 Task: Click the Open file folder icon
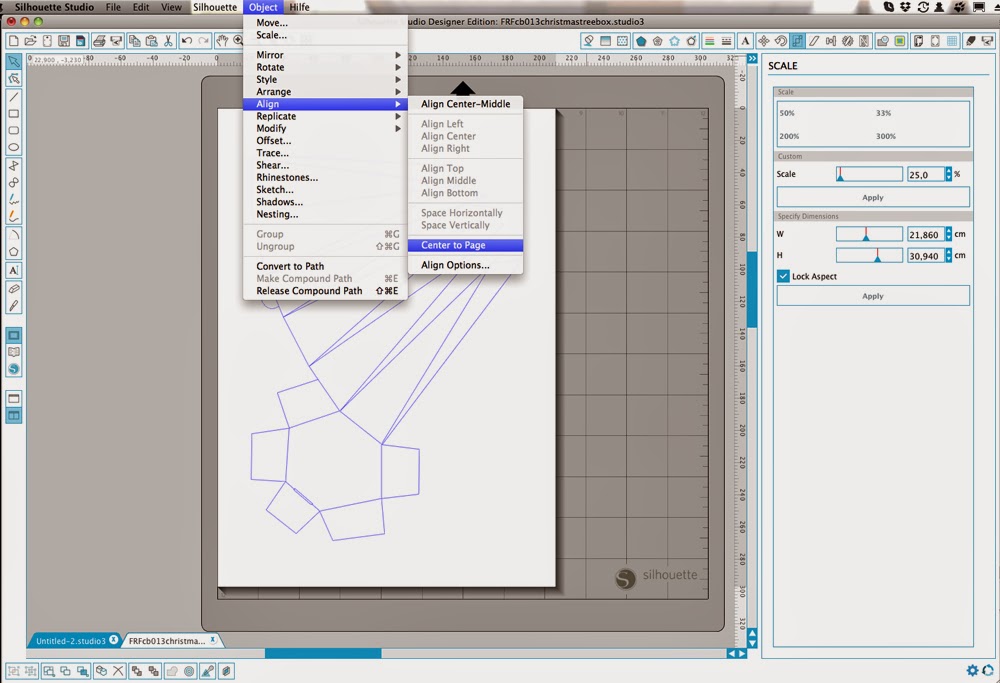click(30, 41)
